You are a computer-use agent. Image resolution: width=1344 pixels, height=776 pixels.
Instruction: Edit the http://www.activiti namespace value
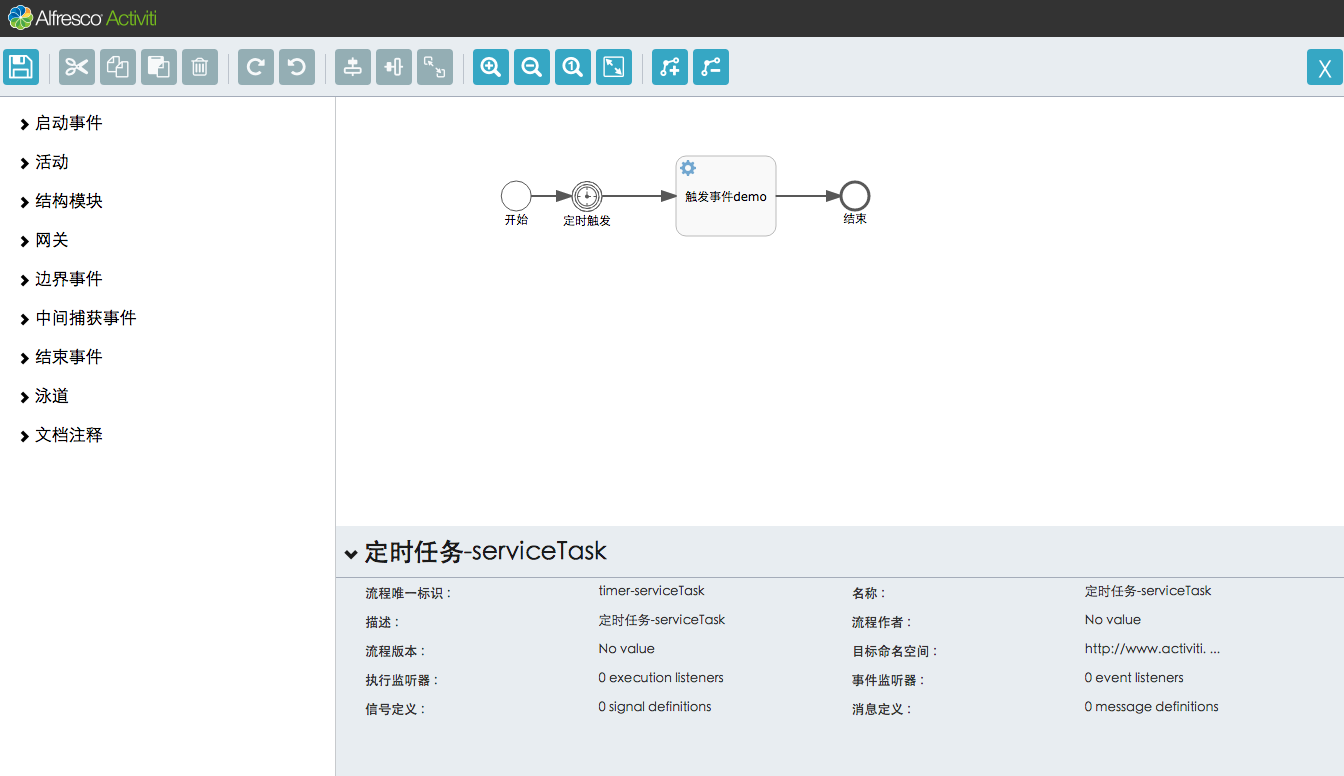[x=1152, y=649]
